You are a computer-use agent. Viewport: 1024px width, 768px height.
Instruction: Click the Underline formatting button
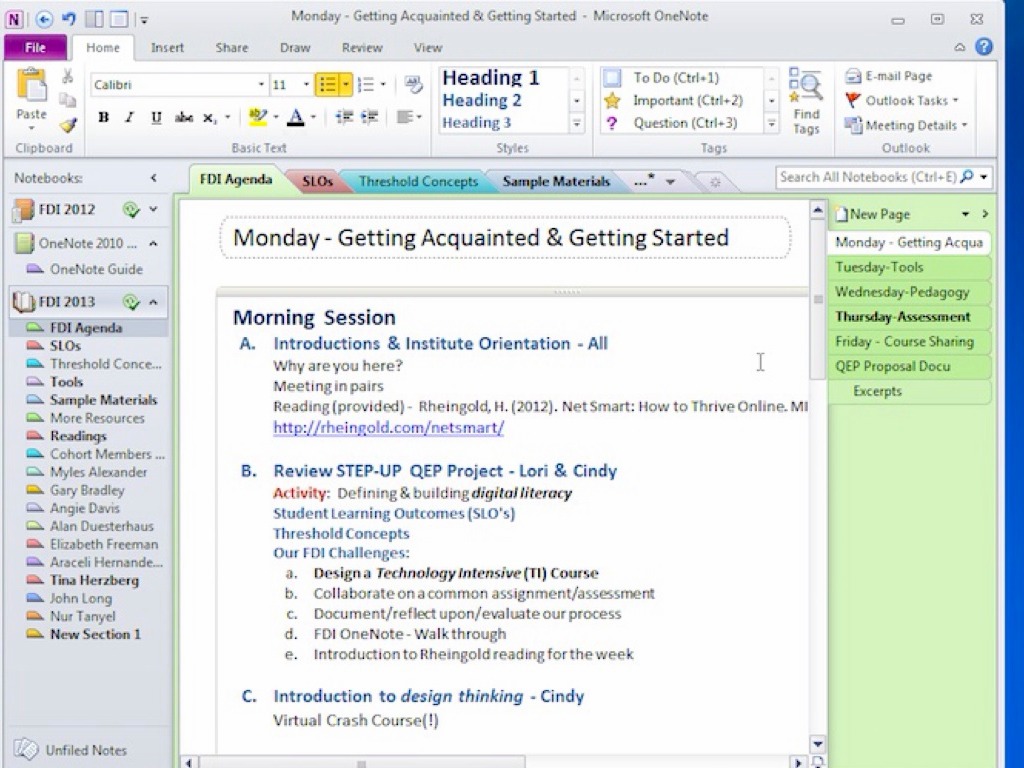pos(156,118)
